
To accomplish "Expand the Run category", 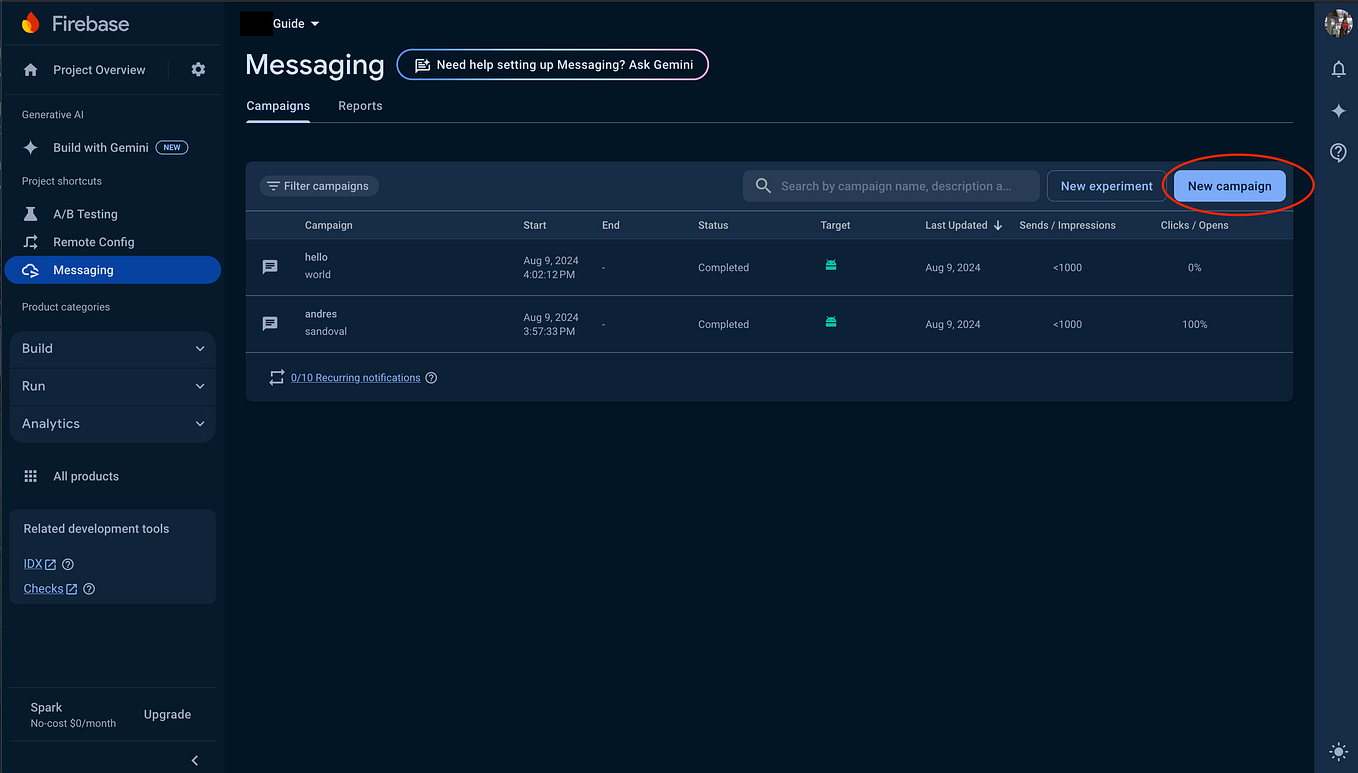I will (113, 386).
